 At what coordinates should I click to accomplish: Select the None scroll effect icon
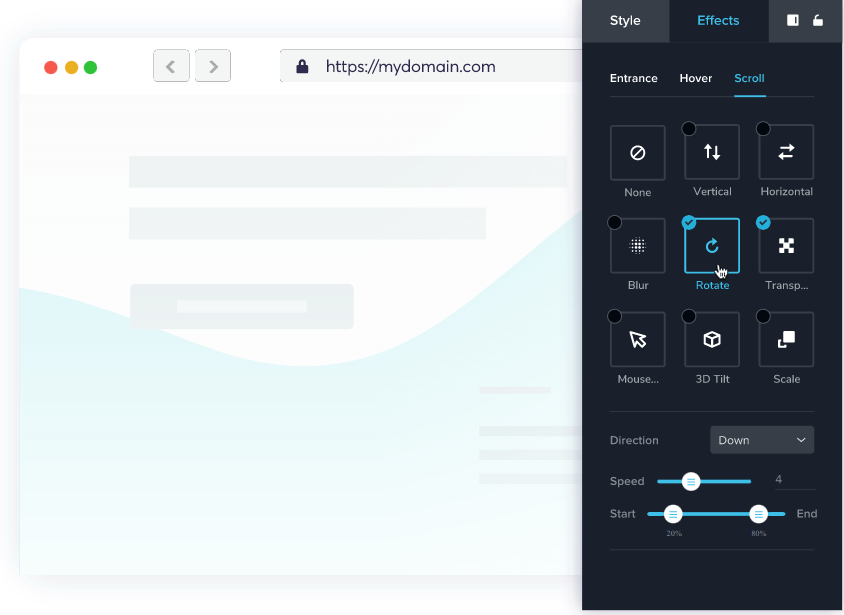click(x=637, y=153)
